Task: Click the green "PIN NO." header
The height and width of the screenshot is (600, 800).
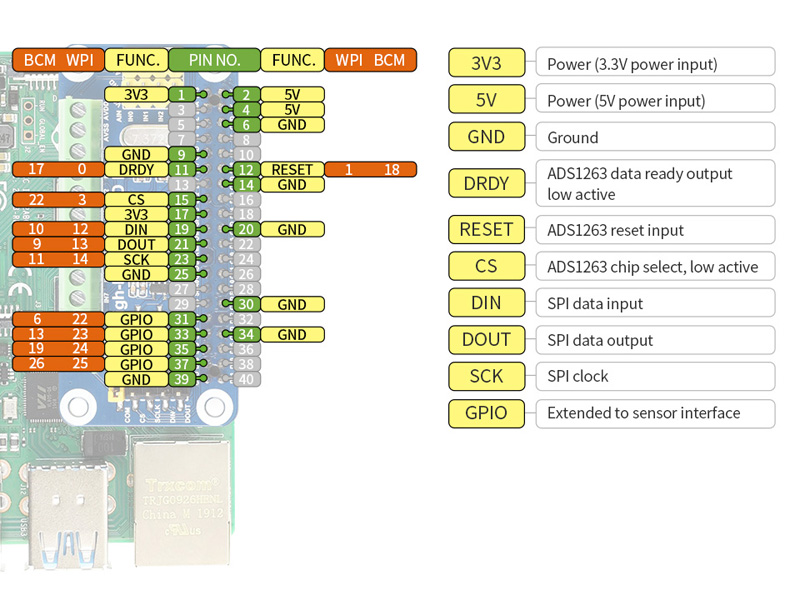Action: point(214,60)
